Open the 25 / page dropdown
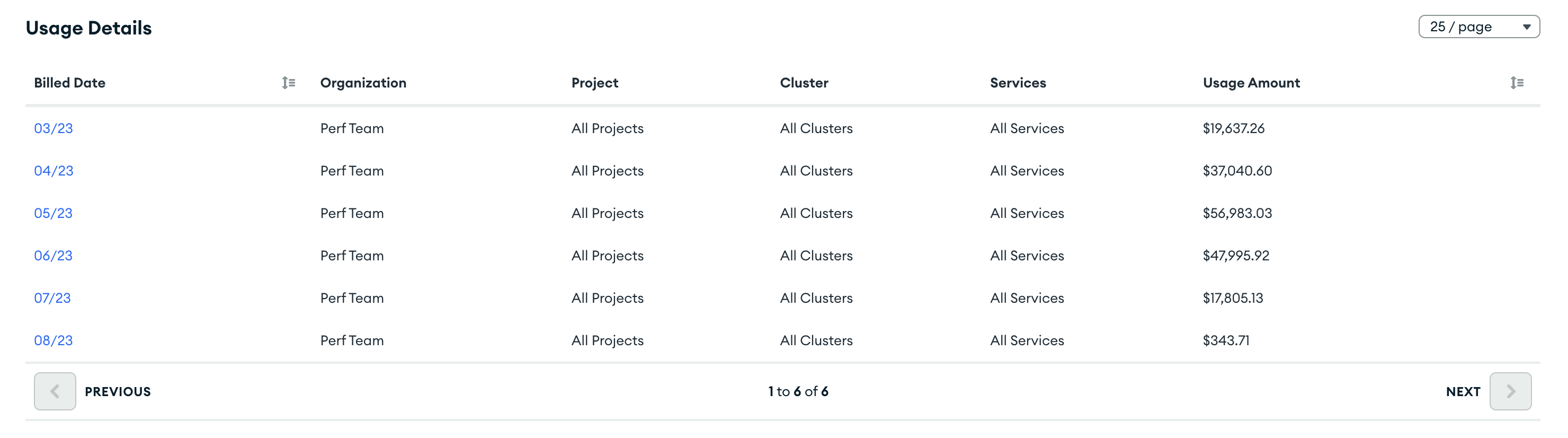This screenshot has width=1568, height=438. click(x=1478, y=27)
